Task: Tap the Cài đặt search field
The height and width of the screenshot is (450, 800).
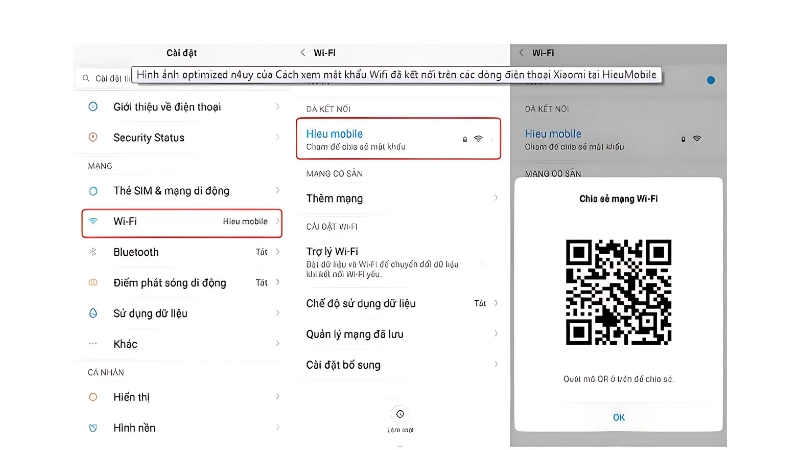Action: (x=105, y=78)
